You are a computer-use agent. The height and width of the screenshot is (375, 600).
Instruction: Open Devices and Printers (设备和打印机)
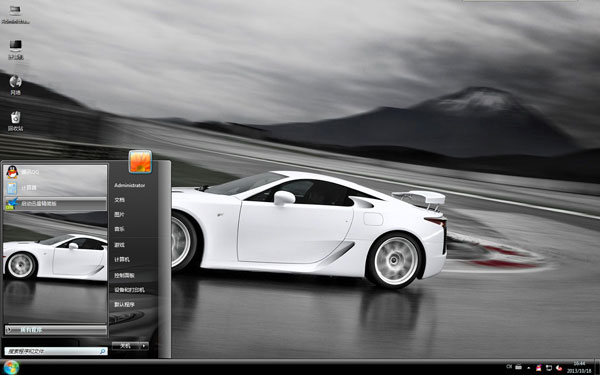click(129, 290)
